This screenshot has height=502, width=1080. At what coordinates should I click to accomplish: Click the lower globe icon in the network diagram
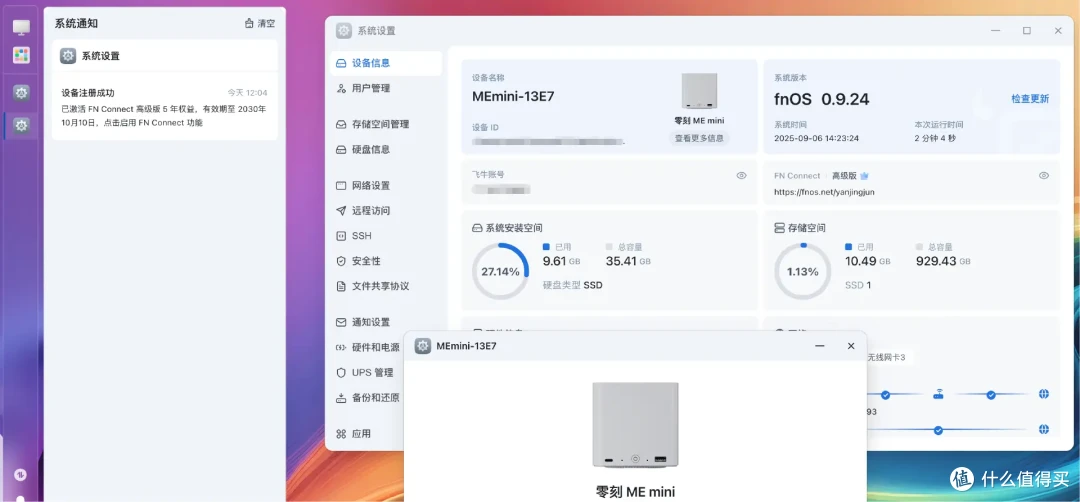pos(1043,429)
